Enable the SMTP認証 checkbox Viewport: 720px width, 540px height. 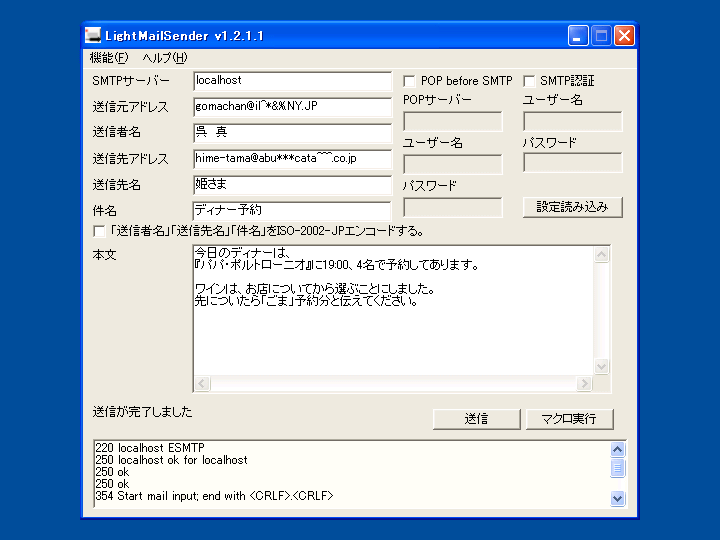point(529,81)
